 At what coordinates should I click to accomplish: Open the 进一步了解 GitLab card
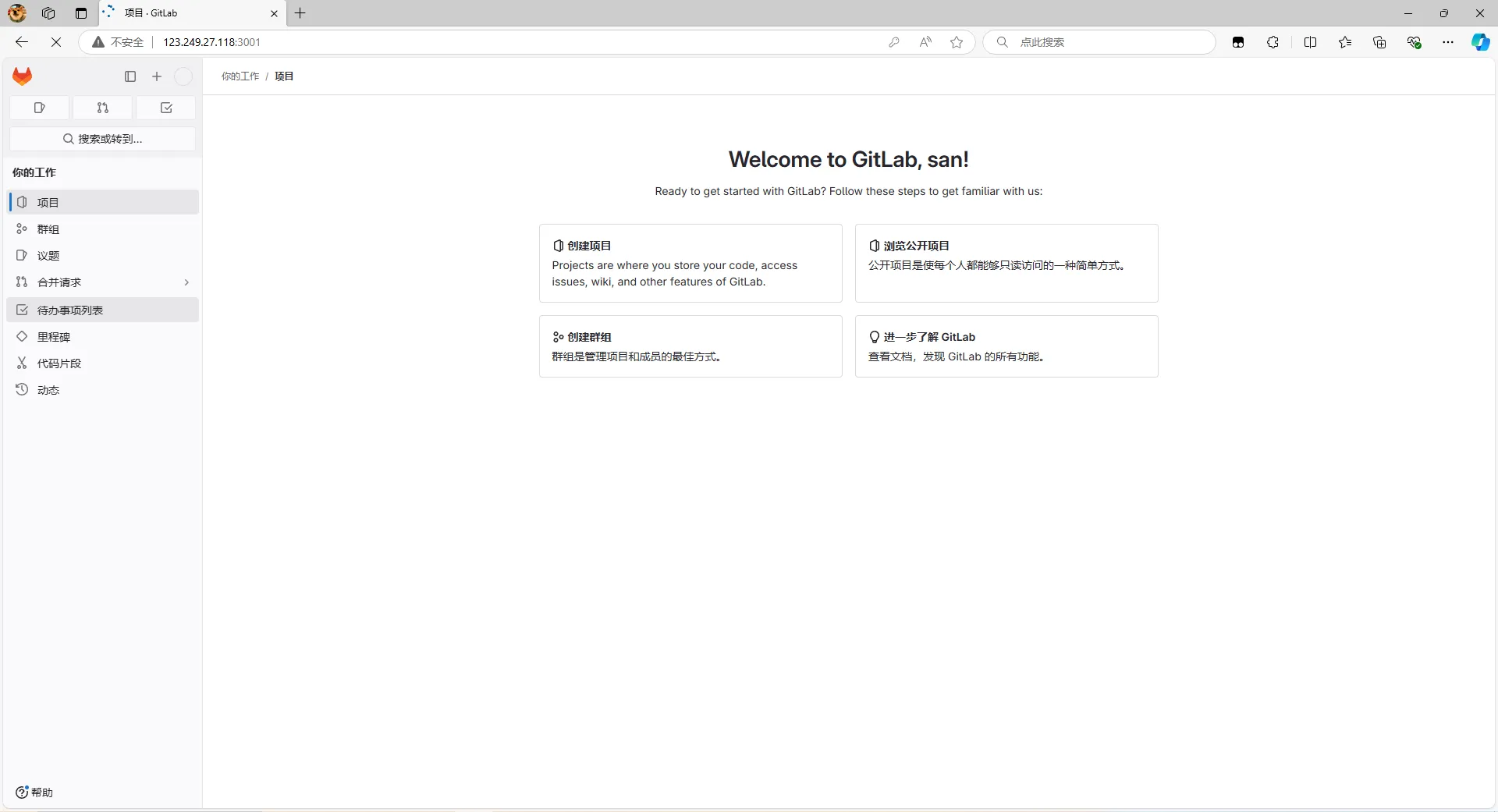coord(1006,346)
